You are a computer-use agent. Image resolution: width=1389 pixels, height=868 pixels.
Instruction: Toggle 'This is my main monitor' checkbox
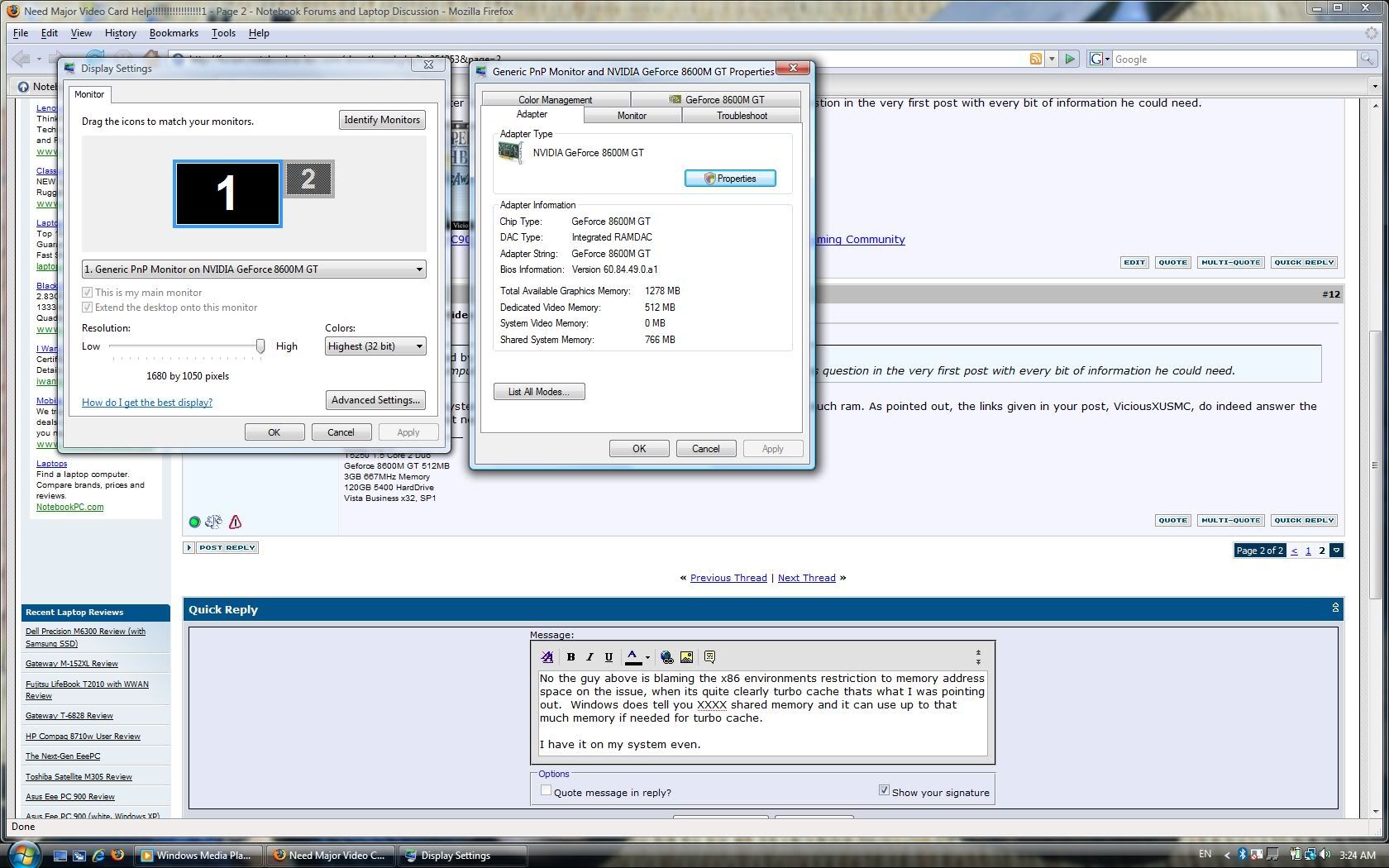coord(87,293)
